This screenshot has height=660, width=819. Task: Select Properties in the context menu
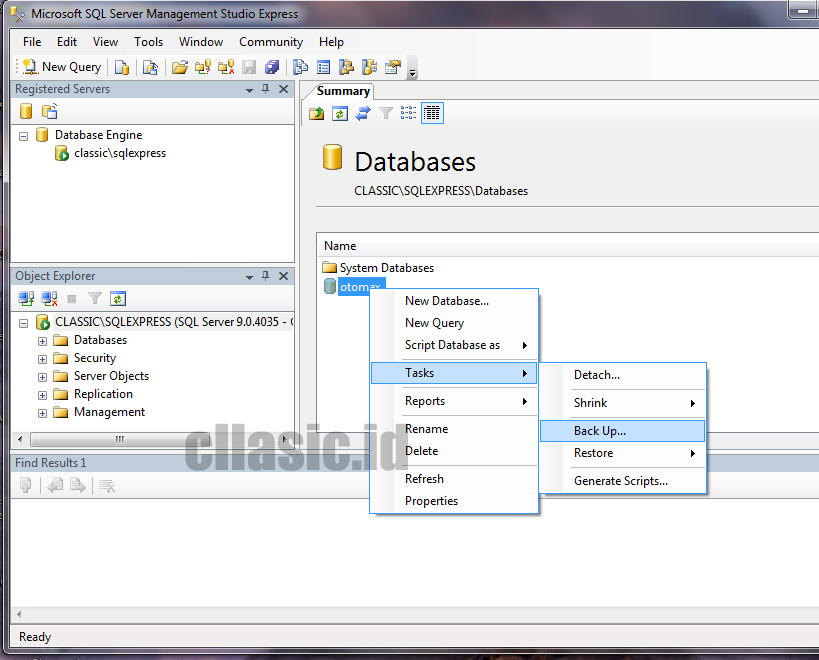tap(454, 501)
